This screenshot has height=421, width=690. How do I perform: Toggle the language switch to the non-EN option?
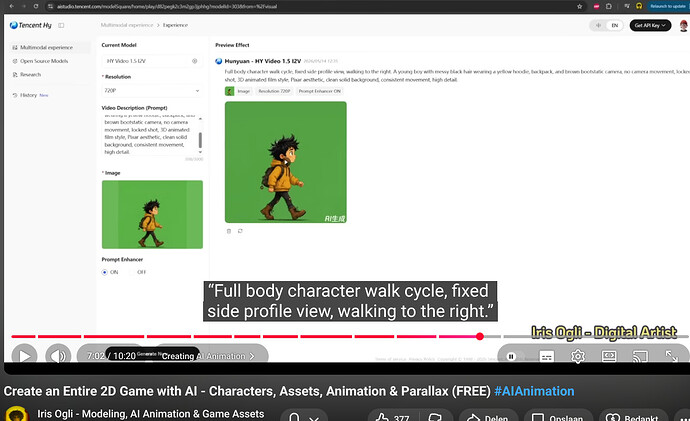click(598, 26)
